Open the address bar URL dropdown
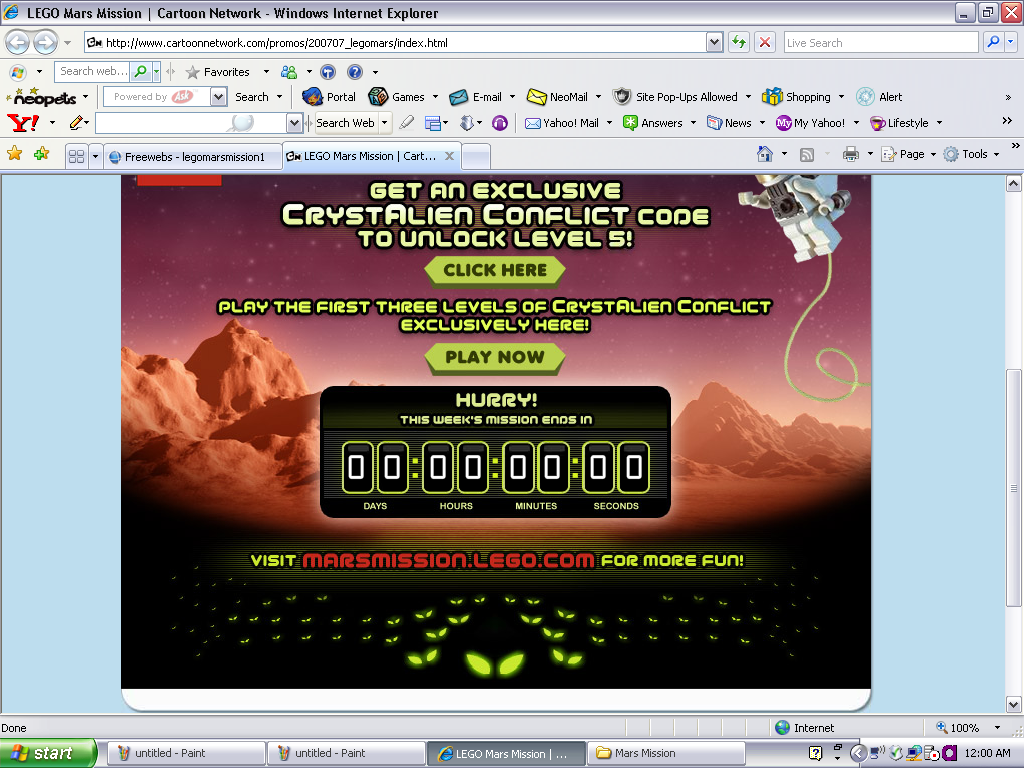 [714, 42]
